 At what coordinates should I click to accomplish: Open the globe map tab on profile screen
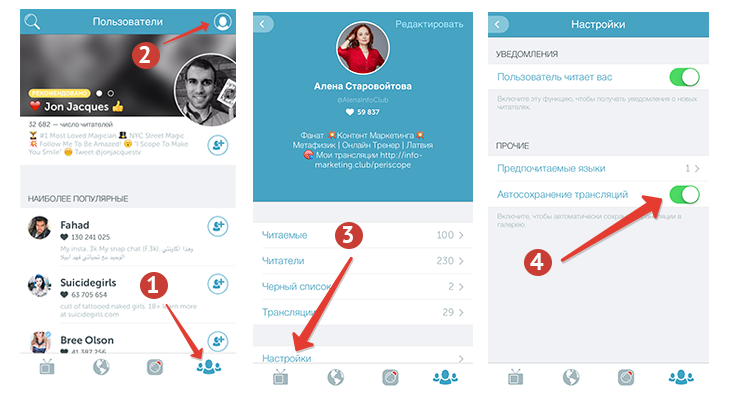[x=335, y=377]
